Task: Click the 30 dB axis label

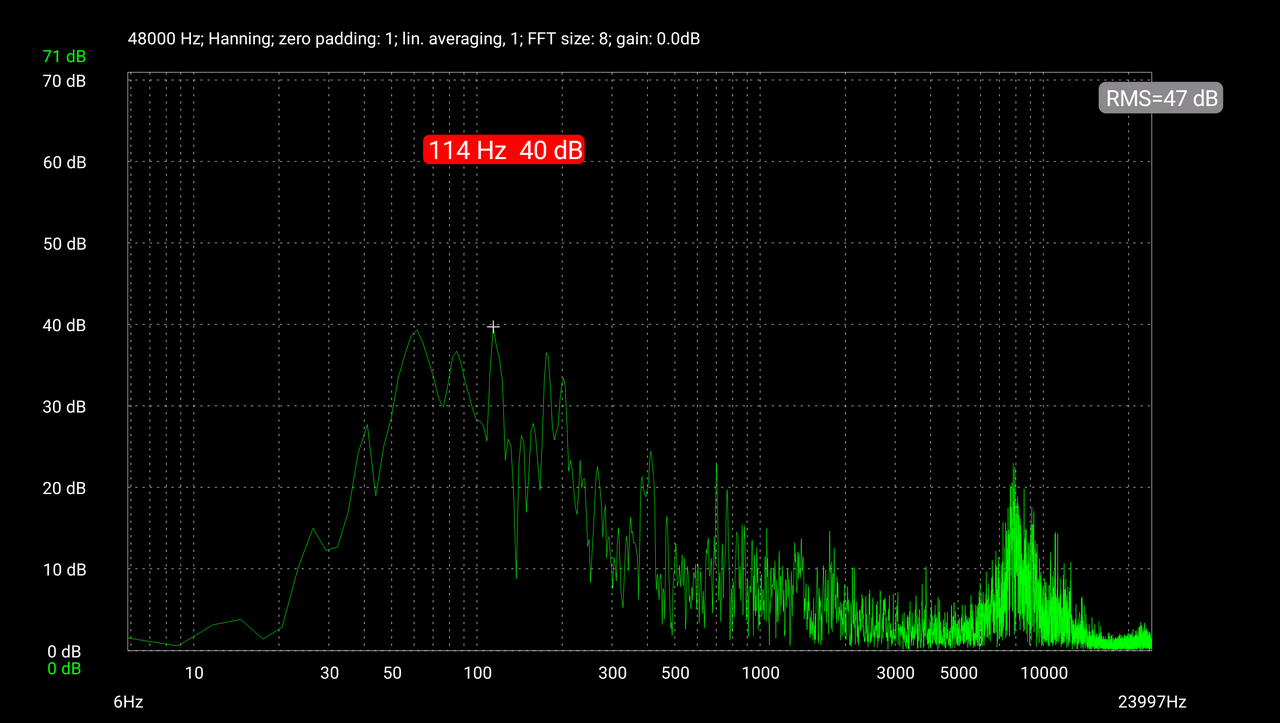Action: click(65, 407)
